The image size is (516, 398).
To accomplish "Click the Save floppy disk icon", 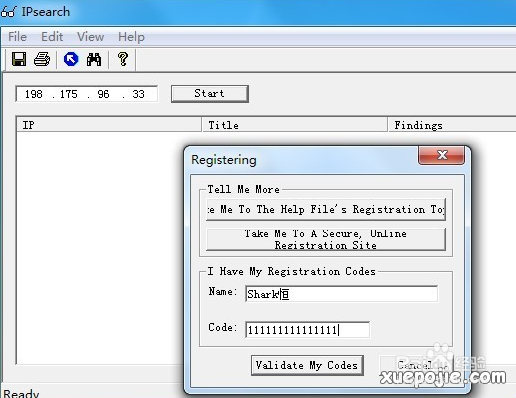I will click(x=19, y=59).
